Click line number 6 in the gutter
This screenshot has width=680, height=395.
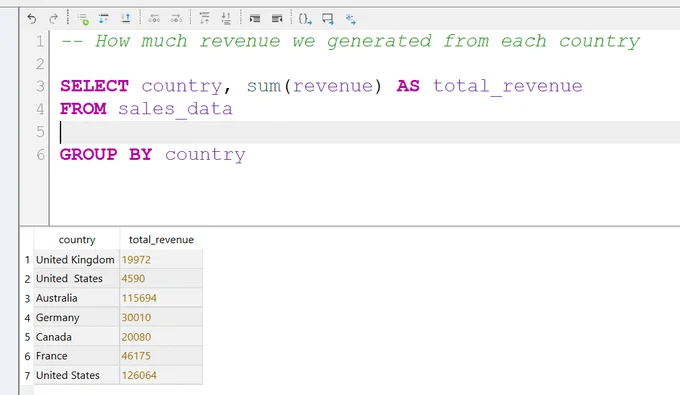click(x=40, y=155)
